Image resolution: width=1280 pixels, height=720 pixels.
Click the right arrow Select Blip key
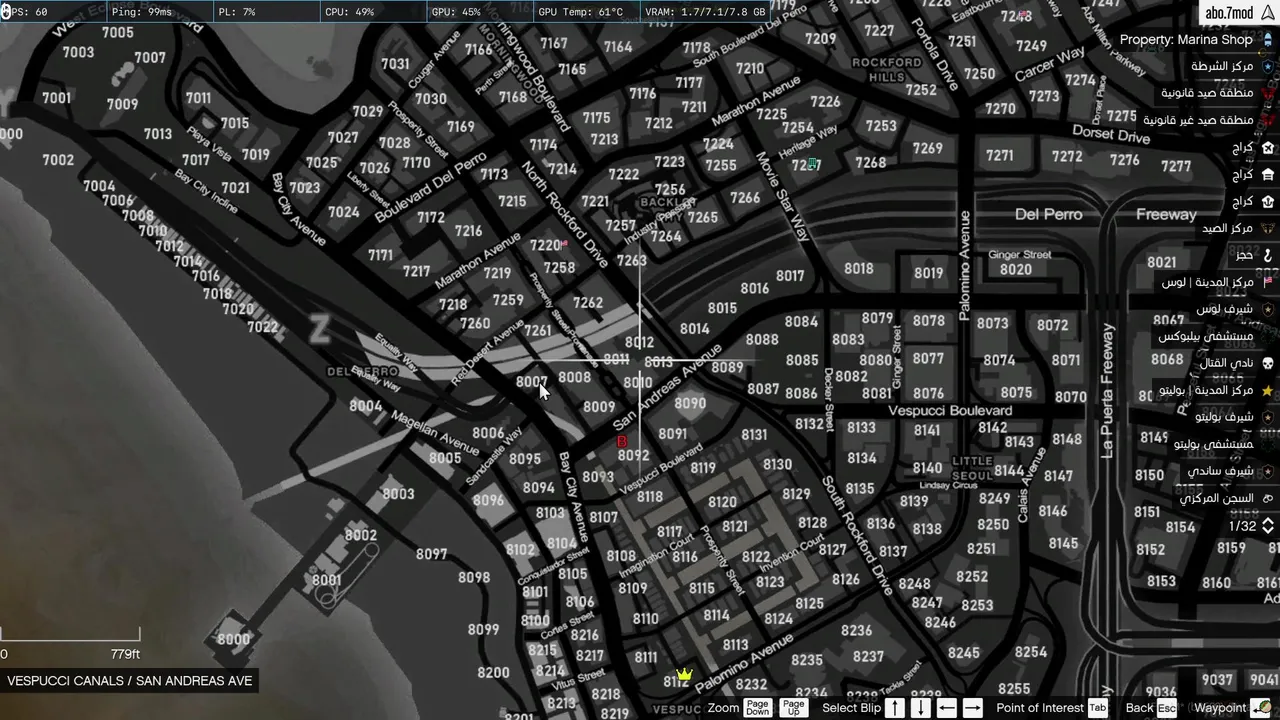pyautogui.click(x=972, y=708)
